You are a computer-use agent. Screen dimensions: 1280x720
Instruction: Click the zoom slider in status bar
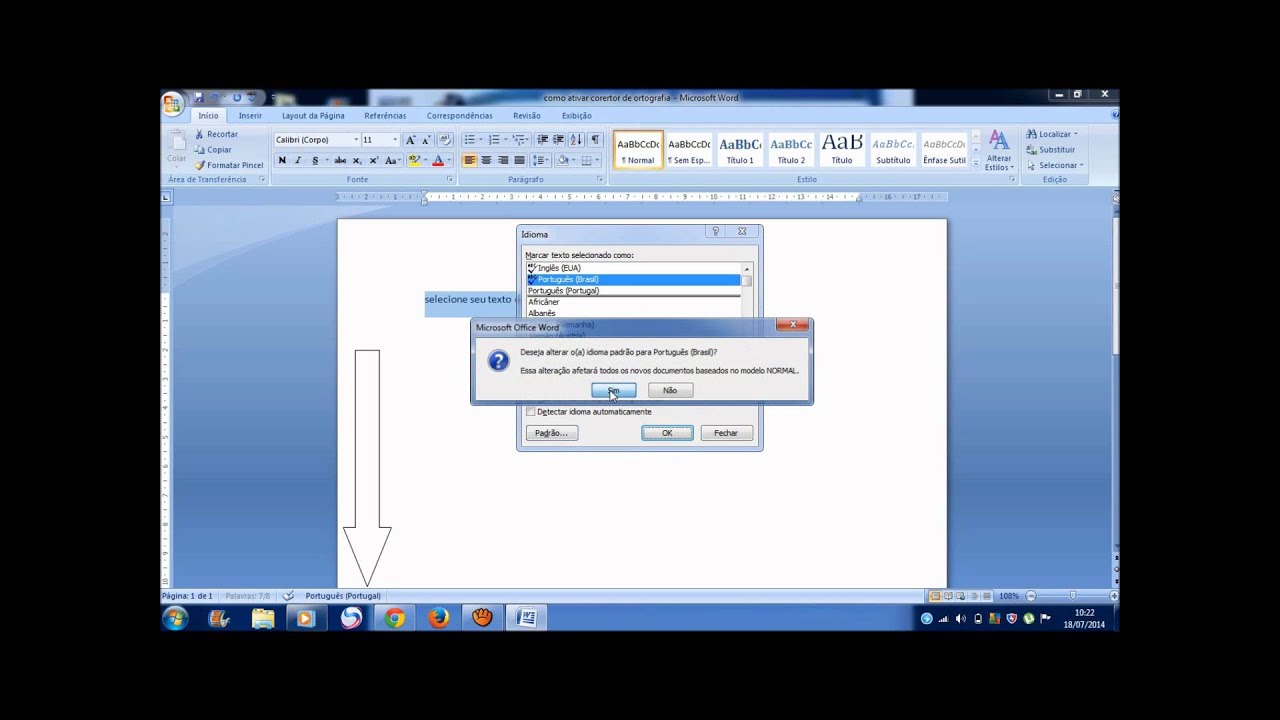1072,596
